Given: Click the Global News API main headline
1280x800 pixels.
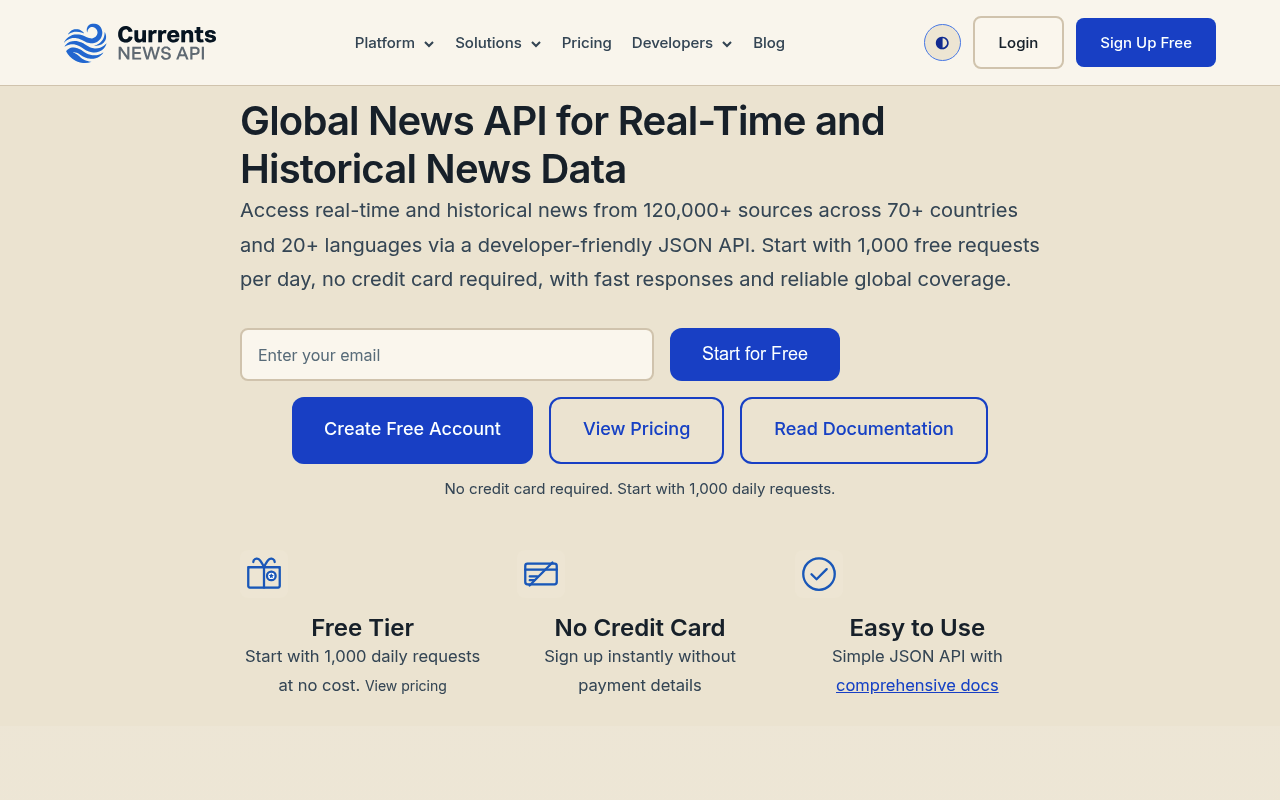Looking at the screenshot, I should tap(562, 145).
